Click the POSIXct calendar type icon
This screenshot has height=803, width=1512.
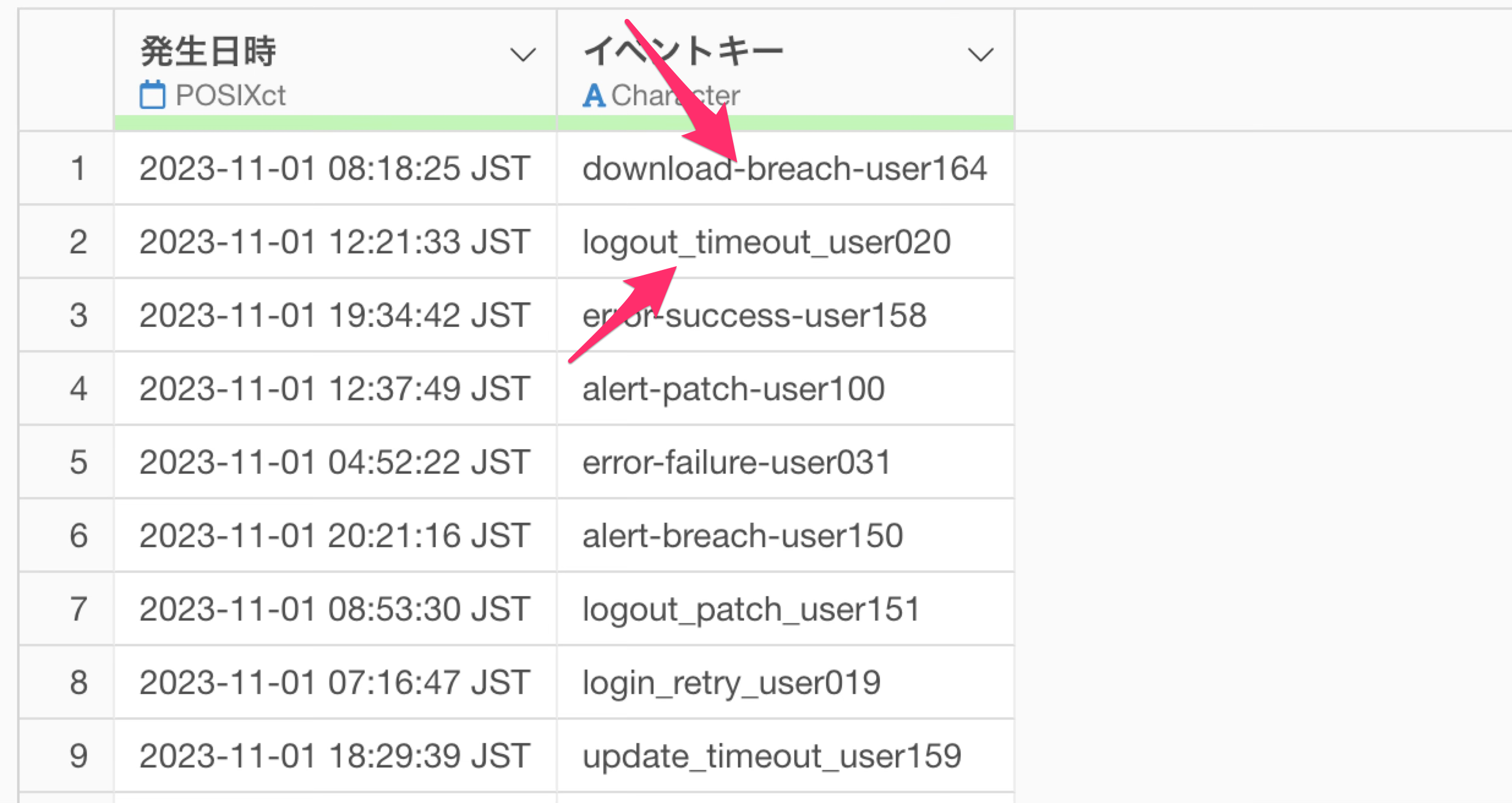point(152,95)
